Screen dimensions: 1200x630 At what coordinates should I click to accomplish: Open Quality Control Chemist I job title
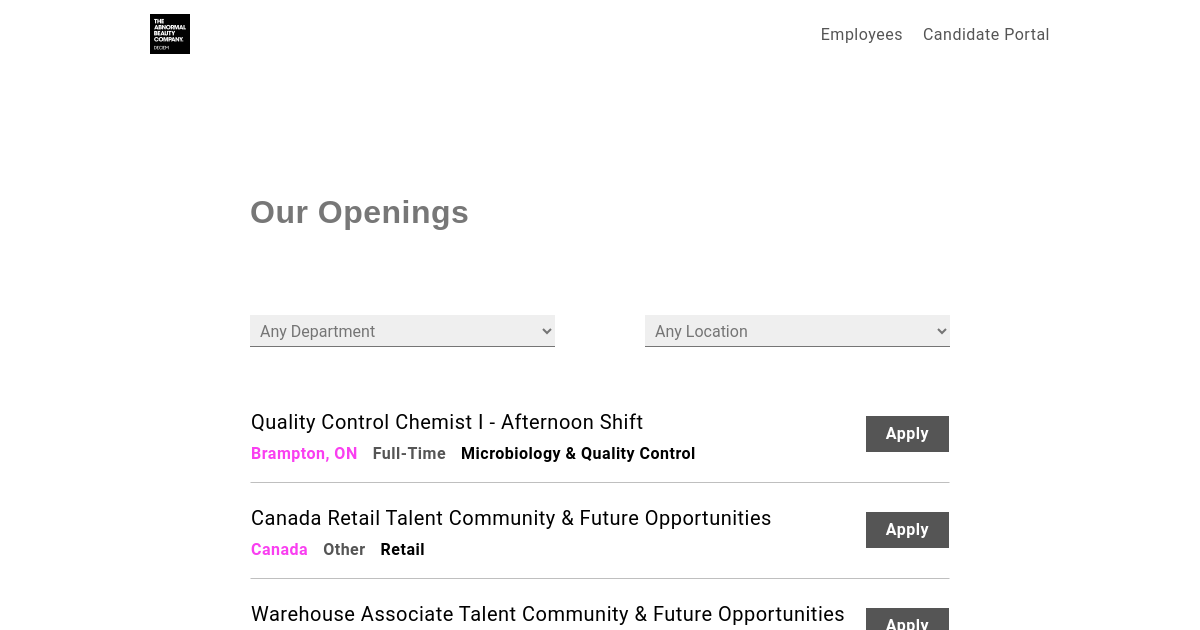[447, 422]
